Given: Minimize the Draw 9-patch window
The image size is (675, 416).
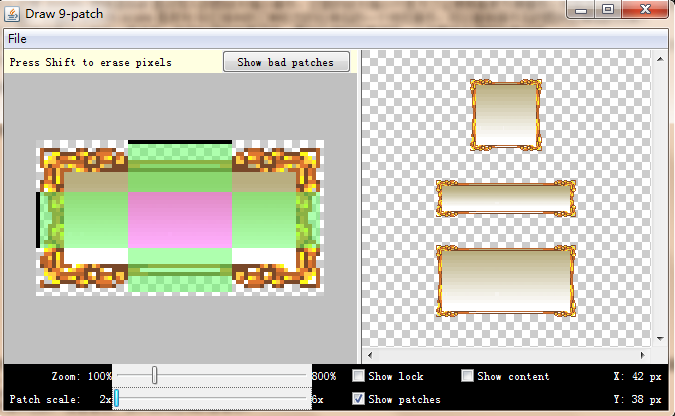Looking at the screenshot, I should click(x=583, y=10).
